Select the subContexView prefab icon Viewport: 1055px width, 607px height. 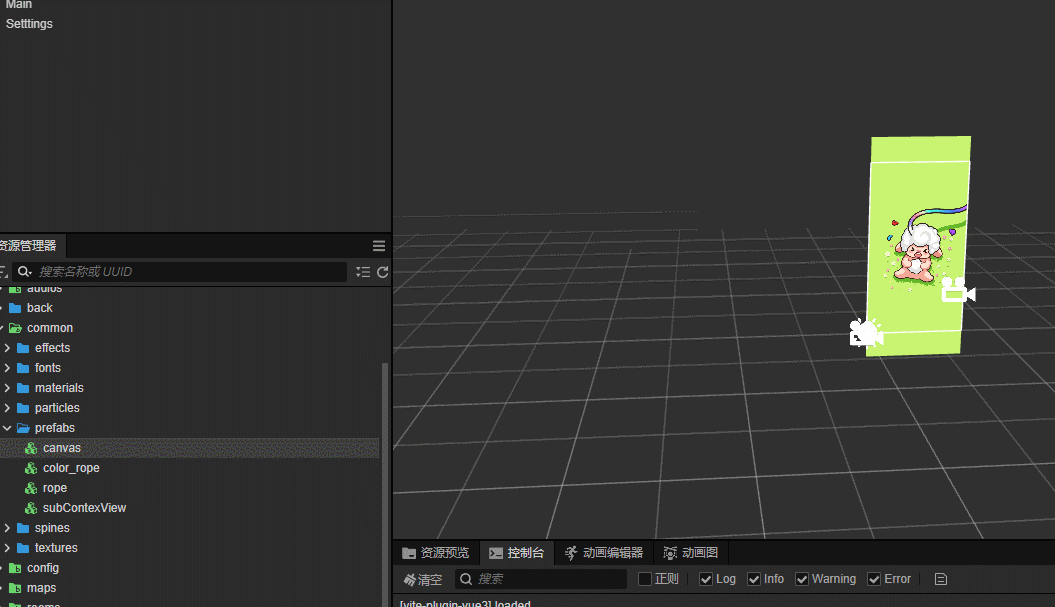[x=31, y=508]
